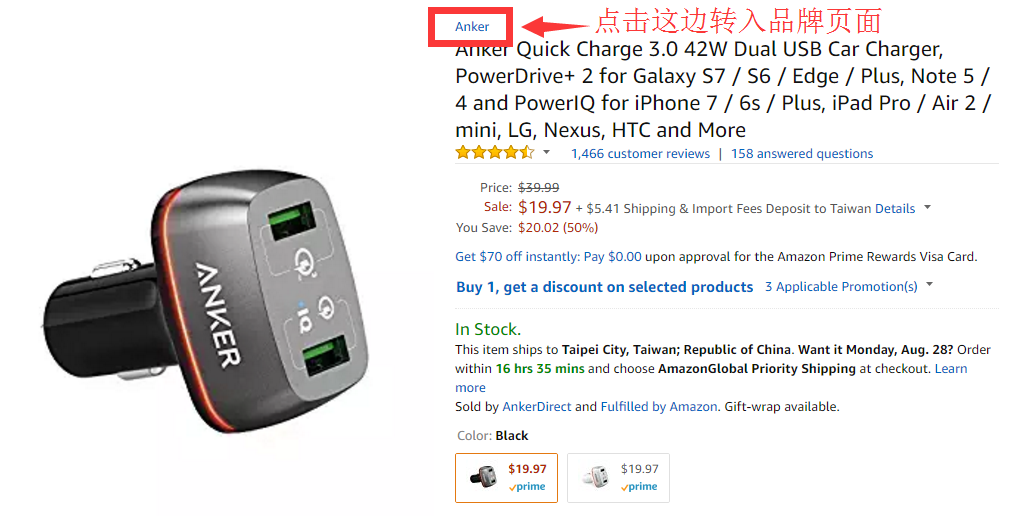
Task: View 158 answered questions
Action: click(802, 154)
